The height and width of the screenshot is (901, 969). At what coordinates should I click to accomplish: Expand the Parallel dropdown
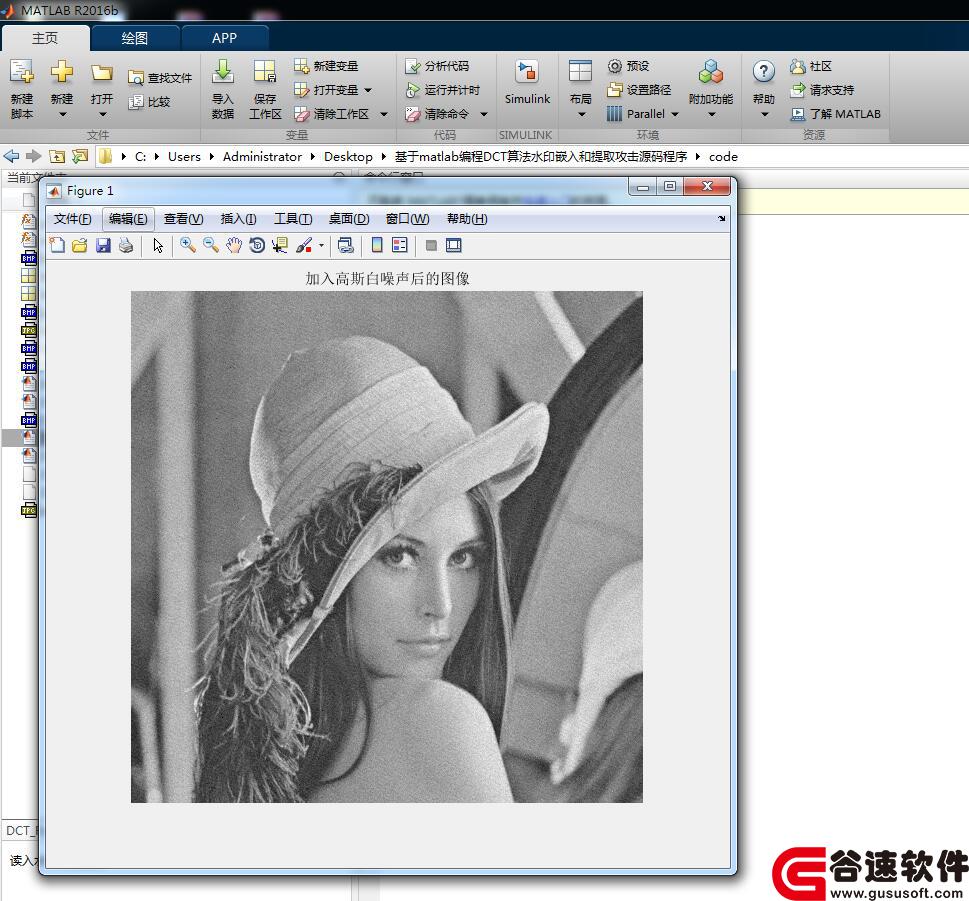point(675,114)
